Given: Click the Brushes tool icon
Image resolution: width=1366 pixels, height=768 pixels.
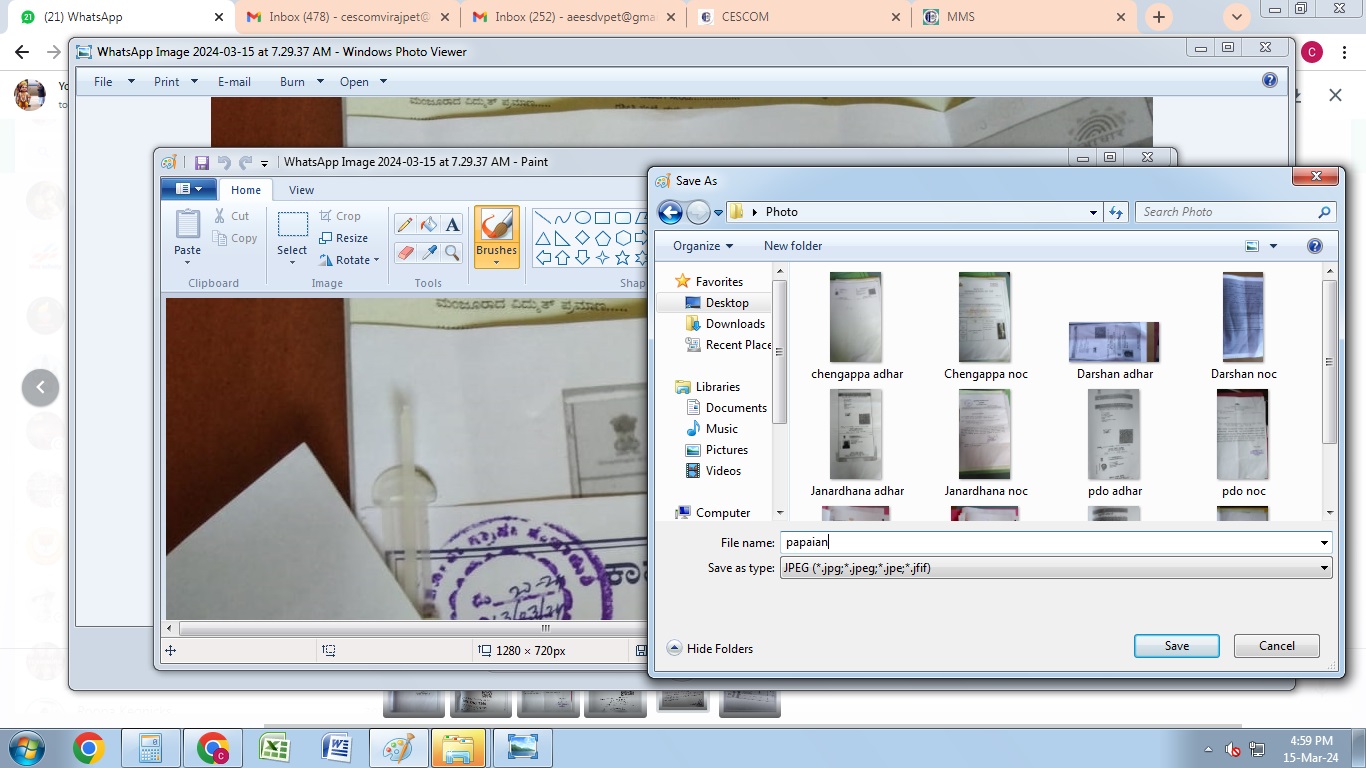Looking at the screenshot, I should pos(496,225).
